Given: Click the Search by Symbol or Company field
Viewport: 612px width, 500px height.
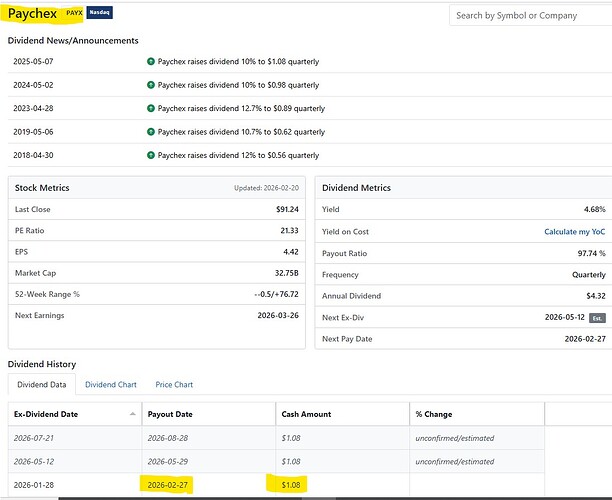Looking at the screenshot, I should [527, 16].
